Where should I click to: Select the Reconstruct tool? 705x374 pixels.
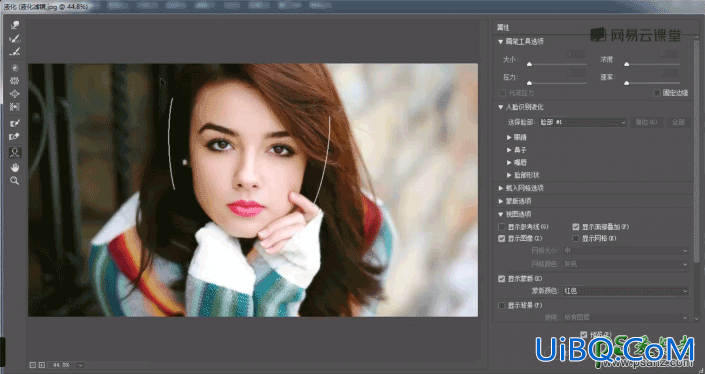15,39
